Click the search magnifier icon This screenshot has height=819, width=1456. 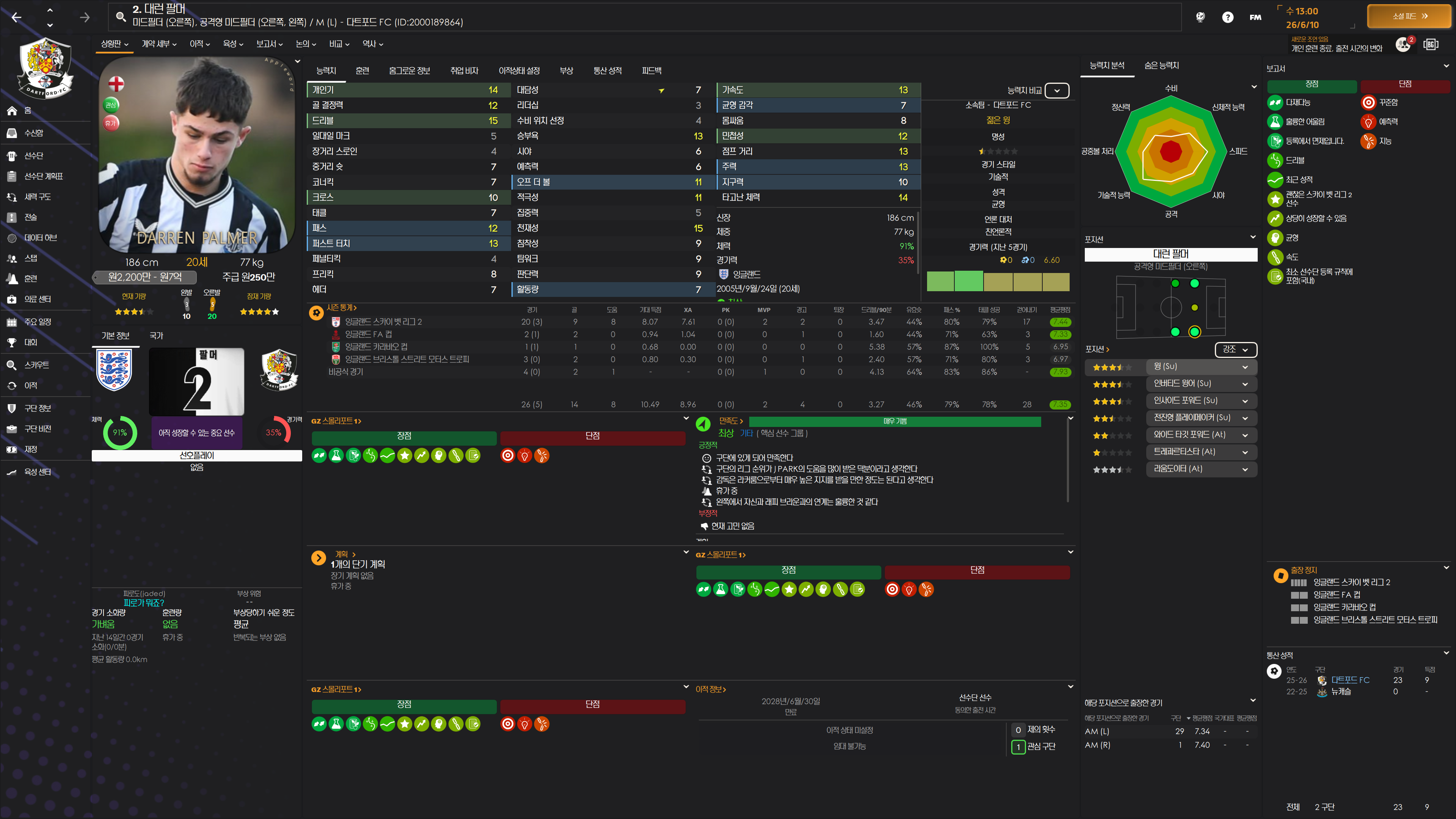121,16
